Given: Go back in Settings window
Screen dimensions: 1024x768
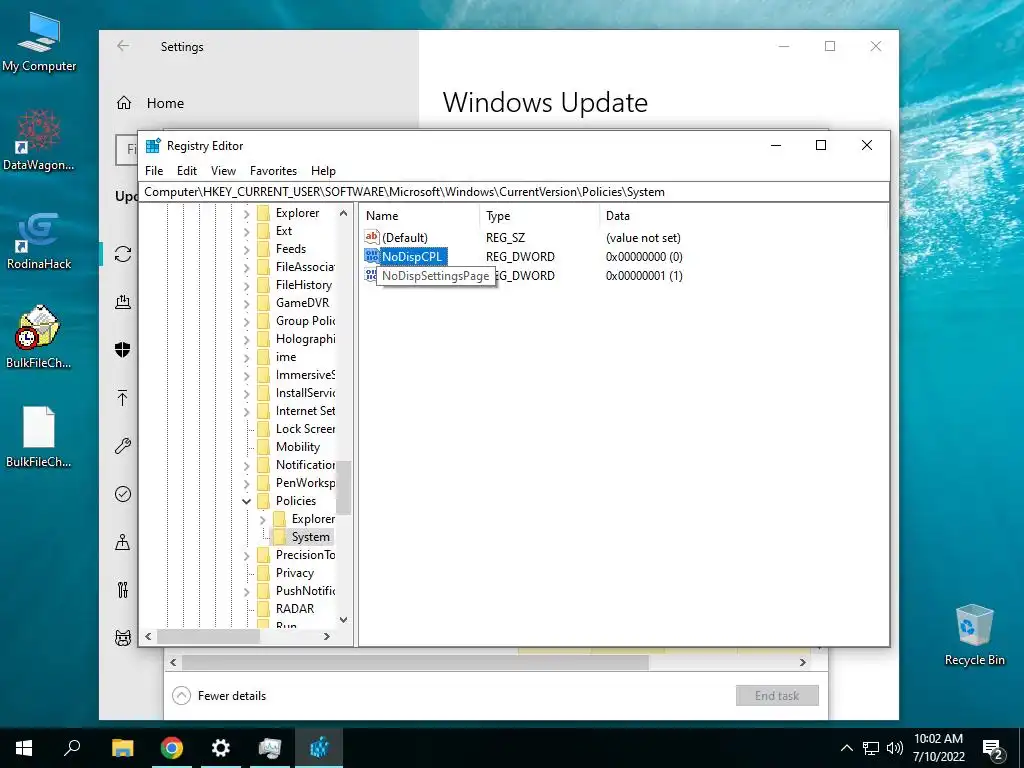Looking at the screenshot, I should 123,46.
